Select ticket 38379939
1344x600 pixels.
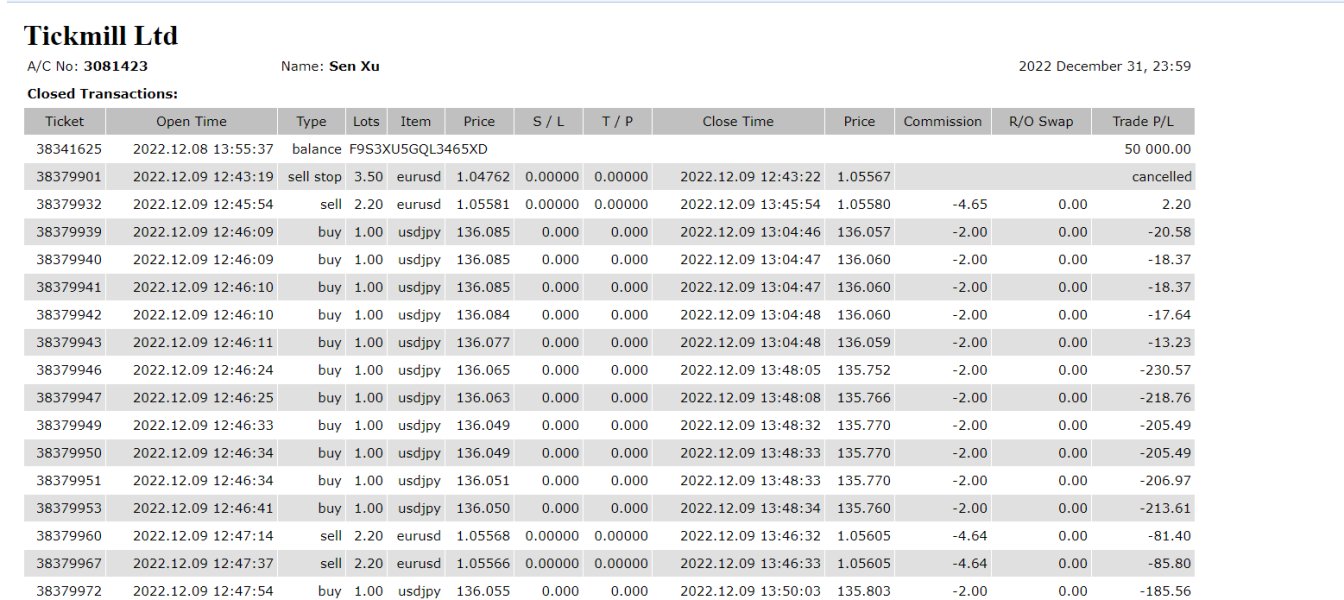(x=68, y=232)
